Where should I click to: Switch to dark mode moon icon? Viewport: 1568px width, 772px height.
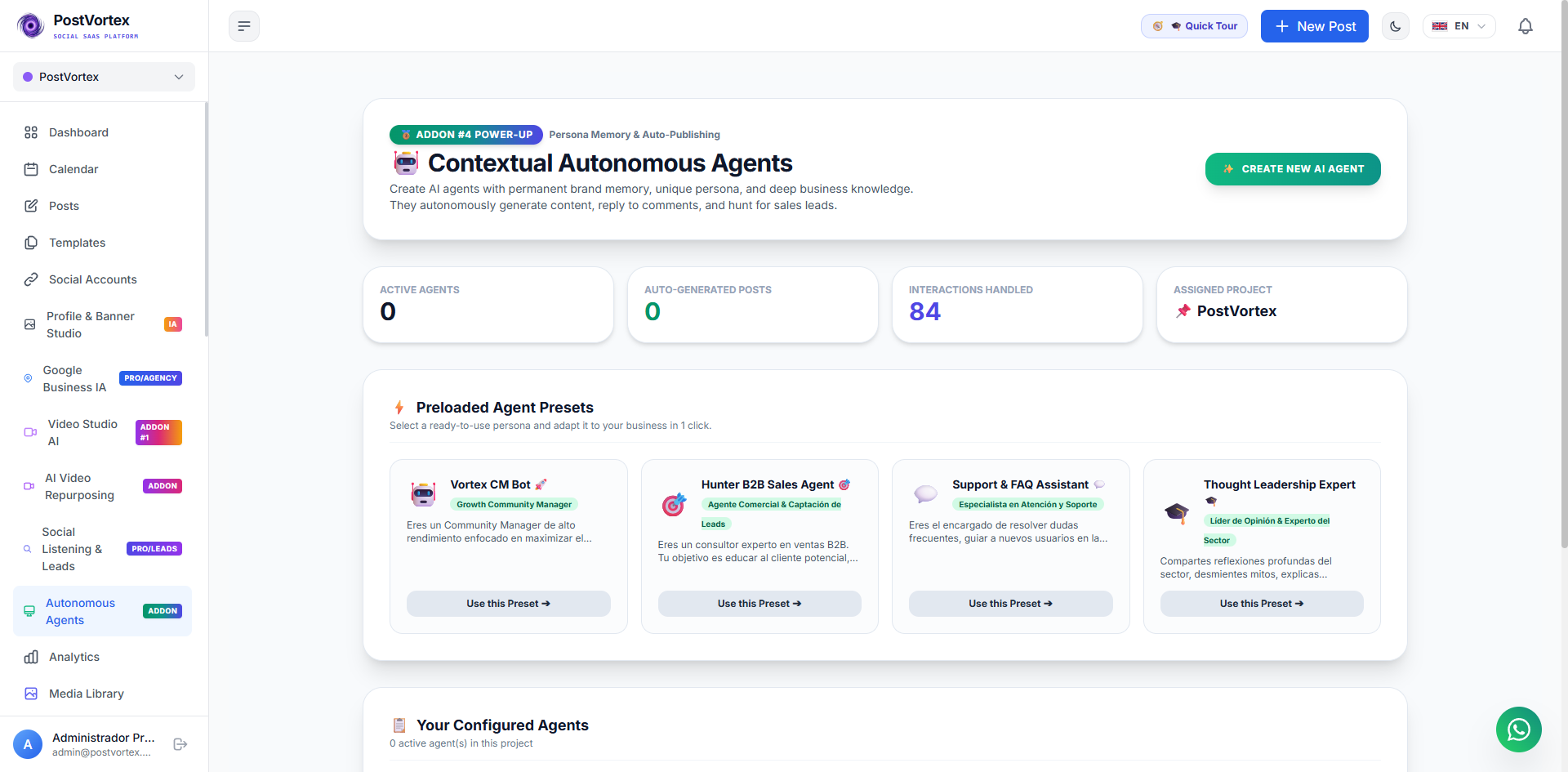[x=1396, y=26]
